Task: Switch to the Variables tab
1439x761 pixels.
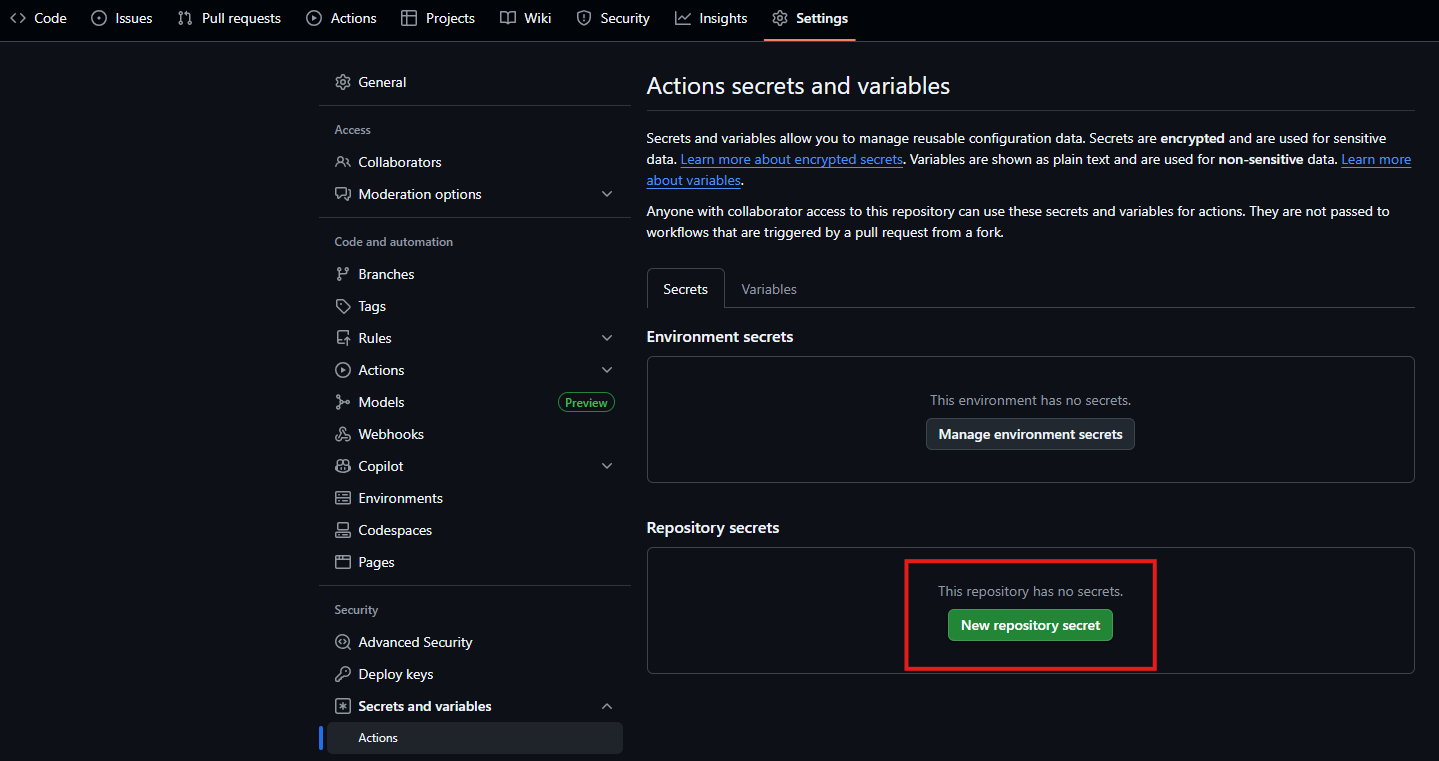Action: tap(768, 289)
